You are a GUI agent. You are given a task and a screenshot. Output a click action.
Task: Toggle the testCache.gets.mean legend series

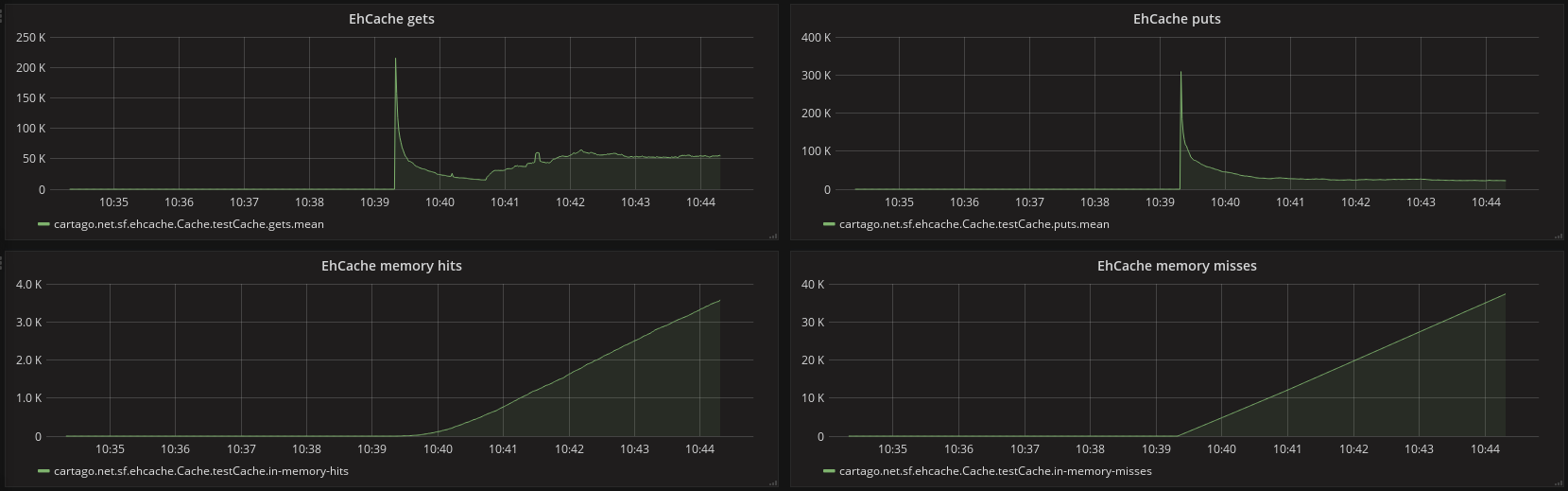pyautogui.click(x=189, y=224)
